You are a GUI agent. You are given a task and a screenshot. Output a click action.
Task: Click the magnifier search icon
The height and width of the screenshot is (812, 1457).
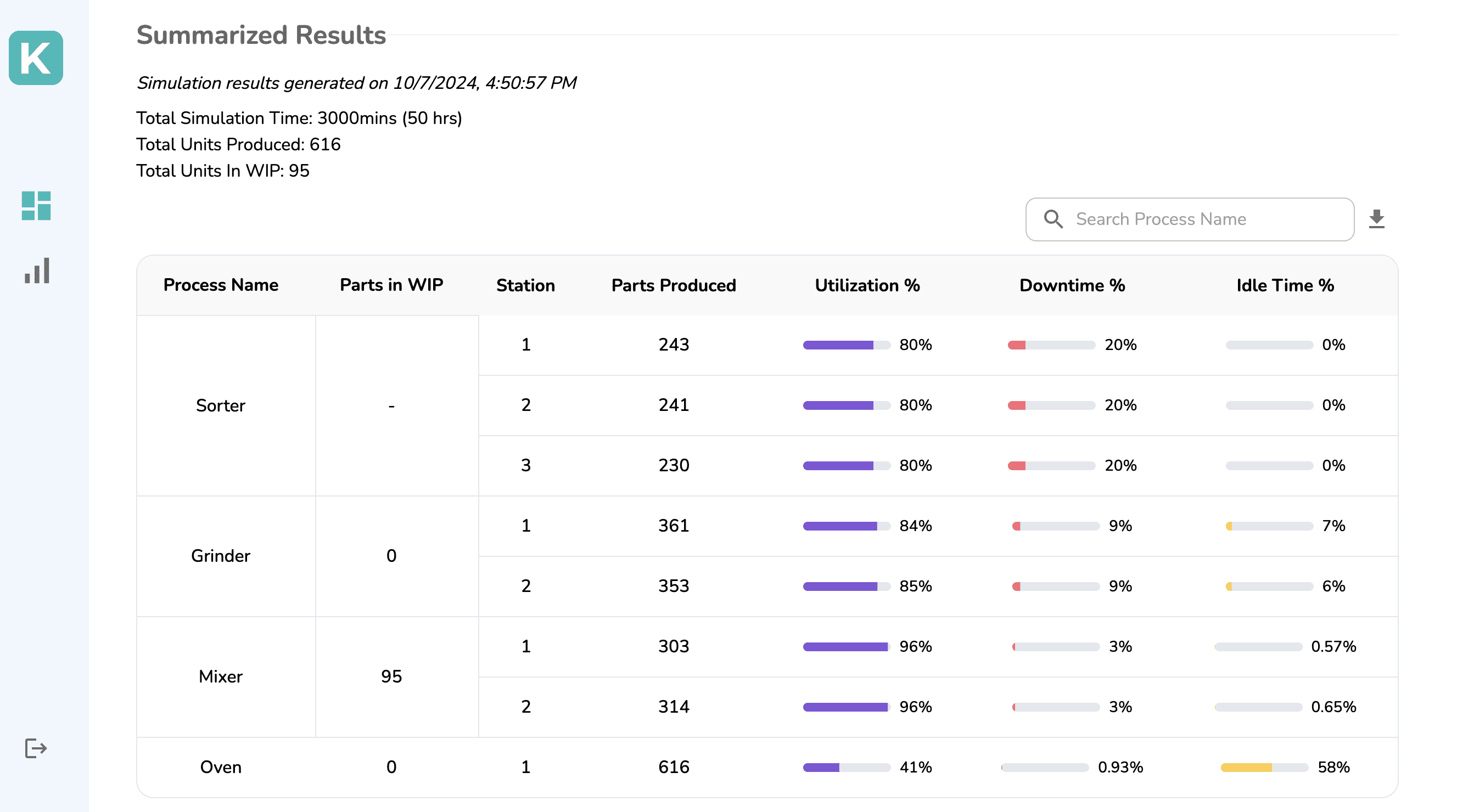[x=1052, y=219]
